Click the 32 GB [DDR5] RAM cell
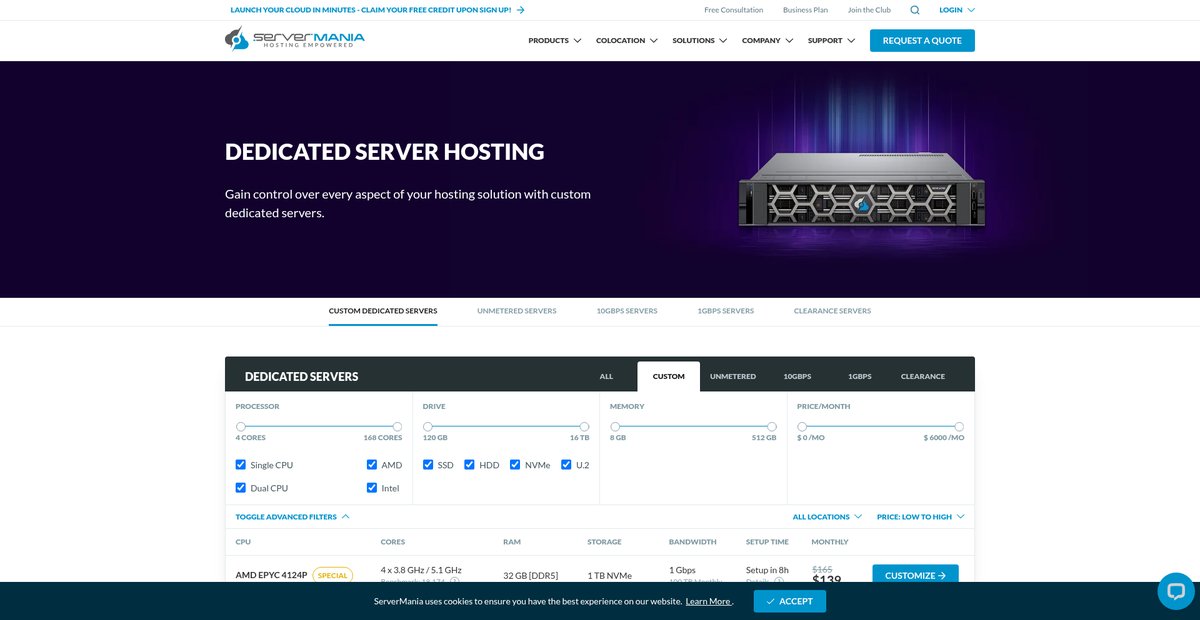The image size is (1200, 620). [530, 575]
